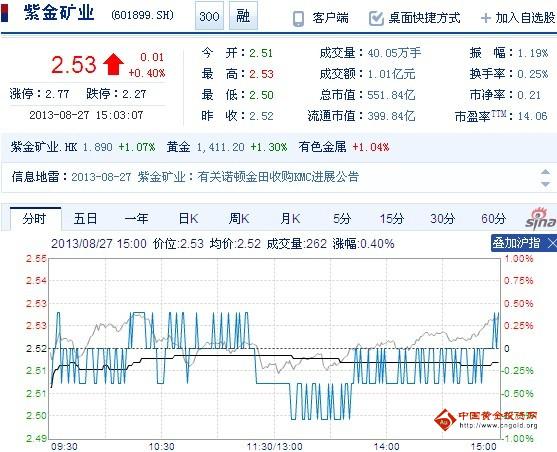557x452 pixels.
Task: Open the 有色金属 sector link
Action: pyautogui.click(x=322, y=147)
